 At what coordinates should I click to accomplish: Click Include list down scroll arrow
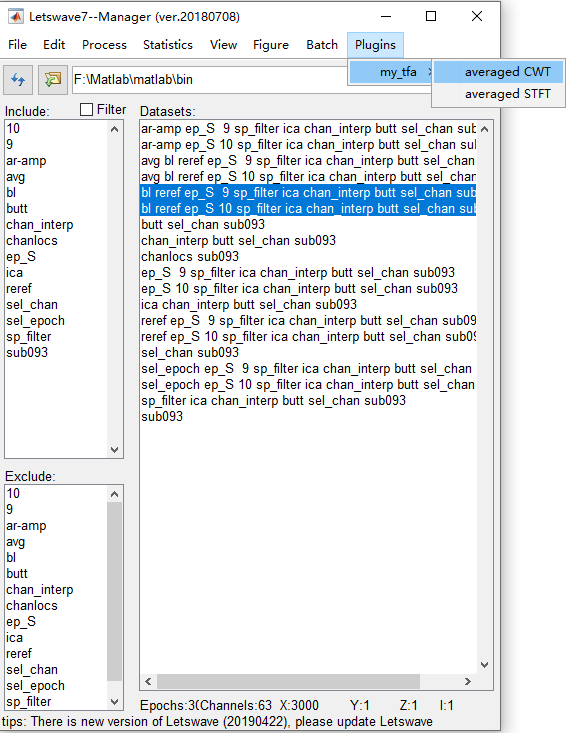(115, 450)
